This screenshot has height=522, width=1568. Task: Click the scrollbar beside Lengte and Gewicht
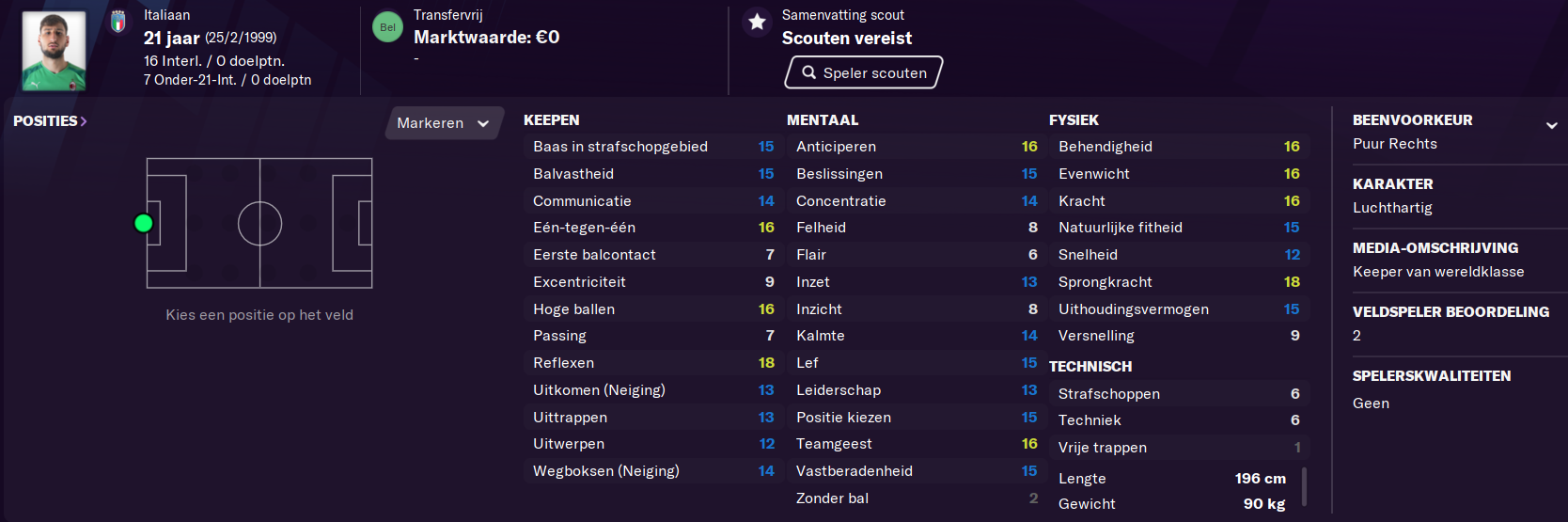point(1304,487)
